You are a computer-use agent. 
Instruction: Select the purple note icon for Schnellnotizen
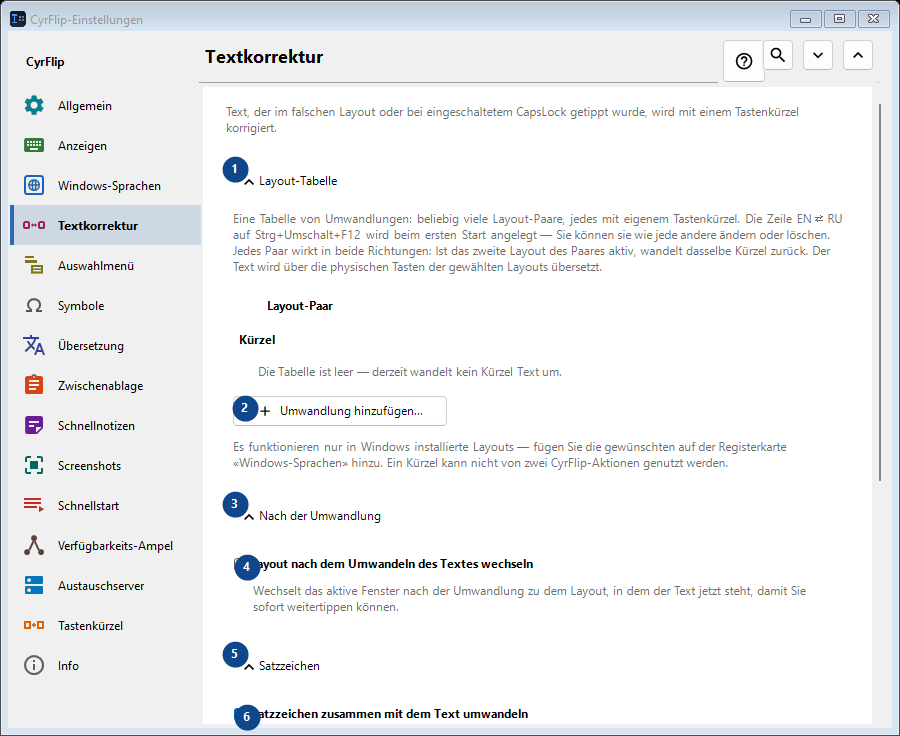point(34,425)
